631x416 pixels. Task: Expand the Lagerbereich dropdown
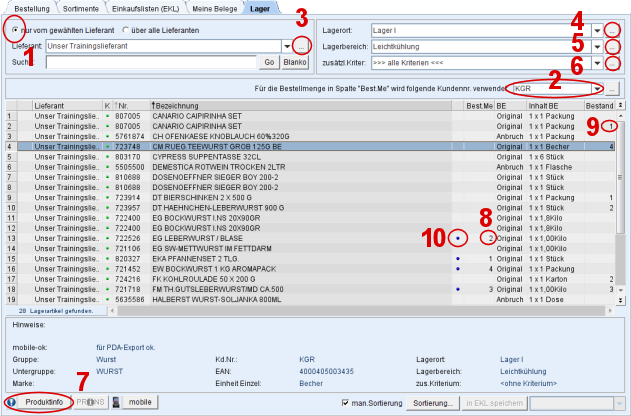pos(597,47)
